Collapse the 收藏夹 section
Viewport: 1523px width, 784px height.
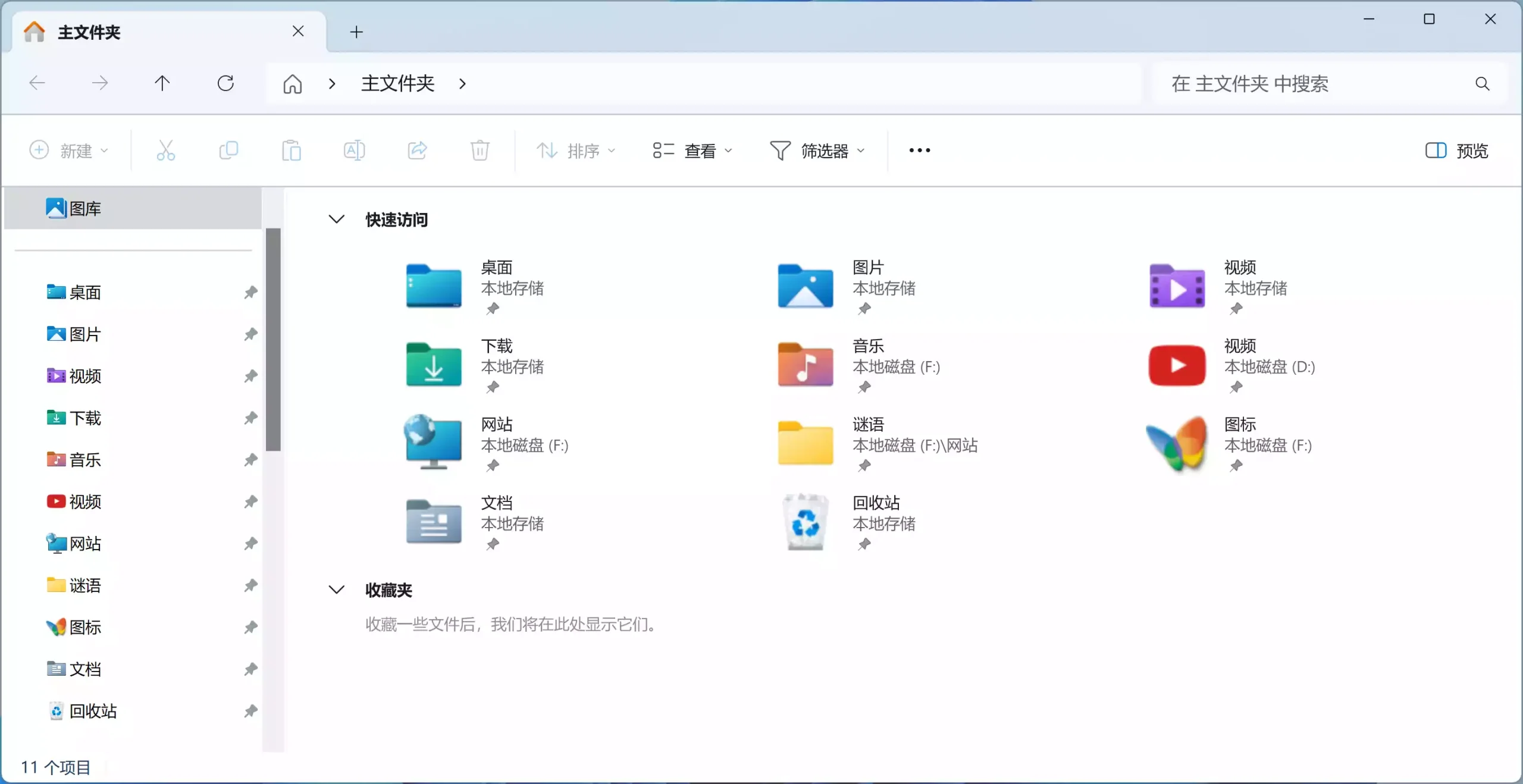337,589
